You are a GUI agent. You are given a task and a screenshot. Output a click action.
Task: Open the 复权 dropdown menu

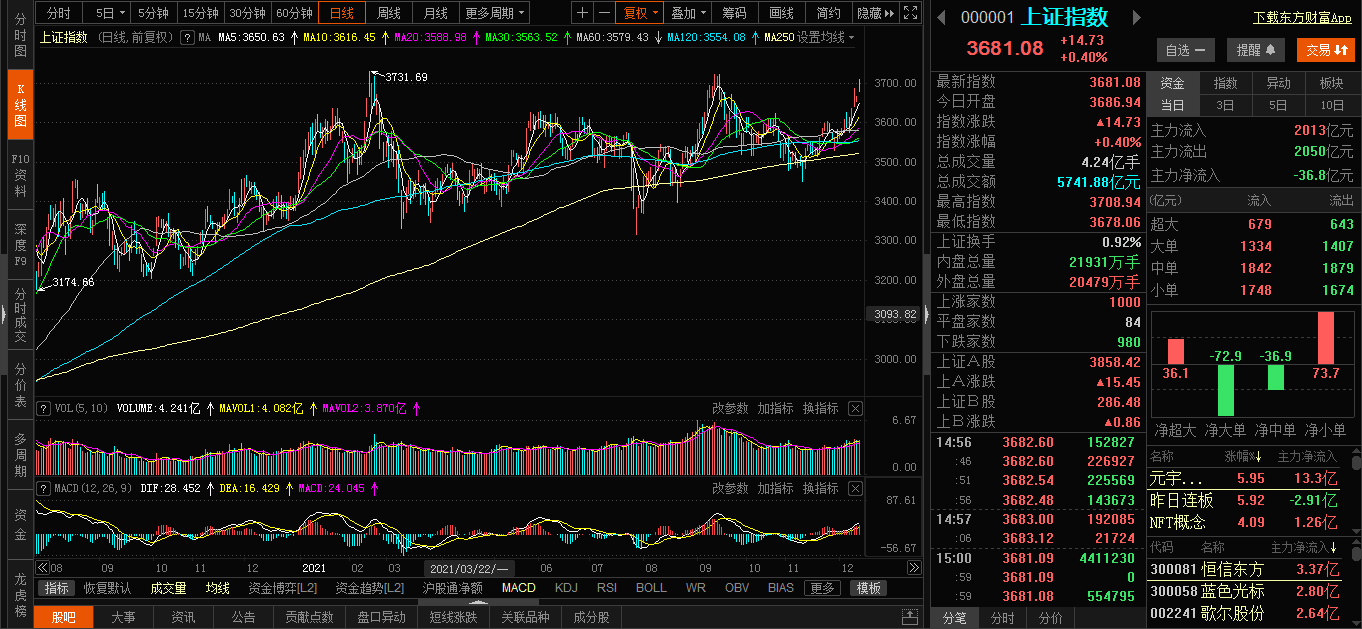[640, 13]
